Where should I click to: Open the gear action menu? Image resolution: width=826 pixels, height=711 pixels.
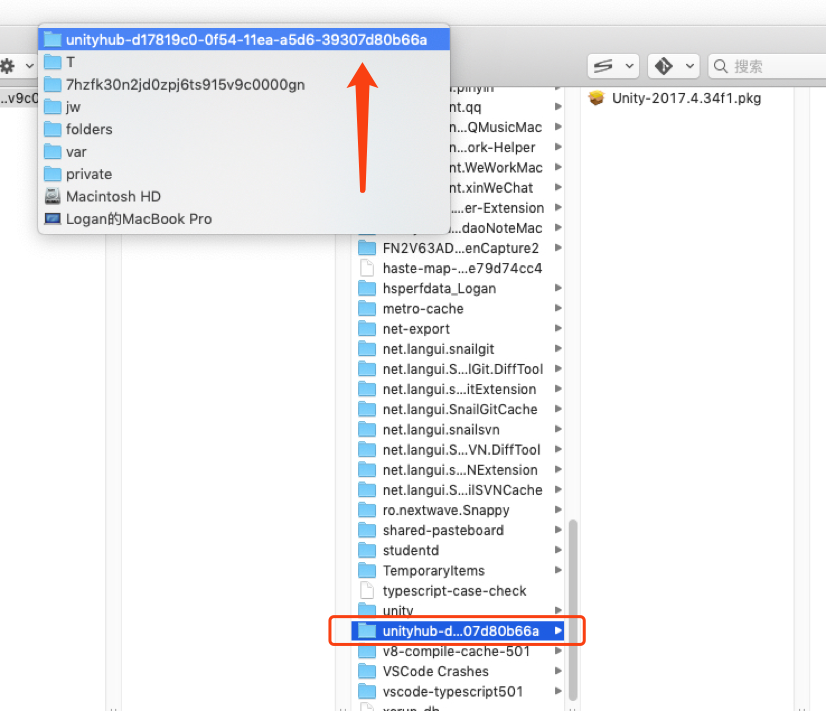point(15,66)
